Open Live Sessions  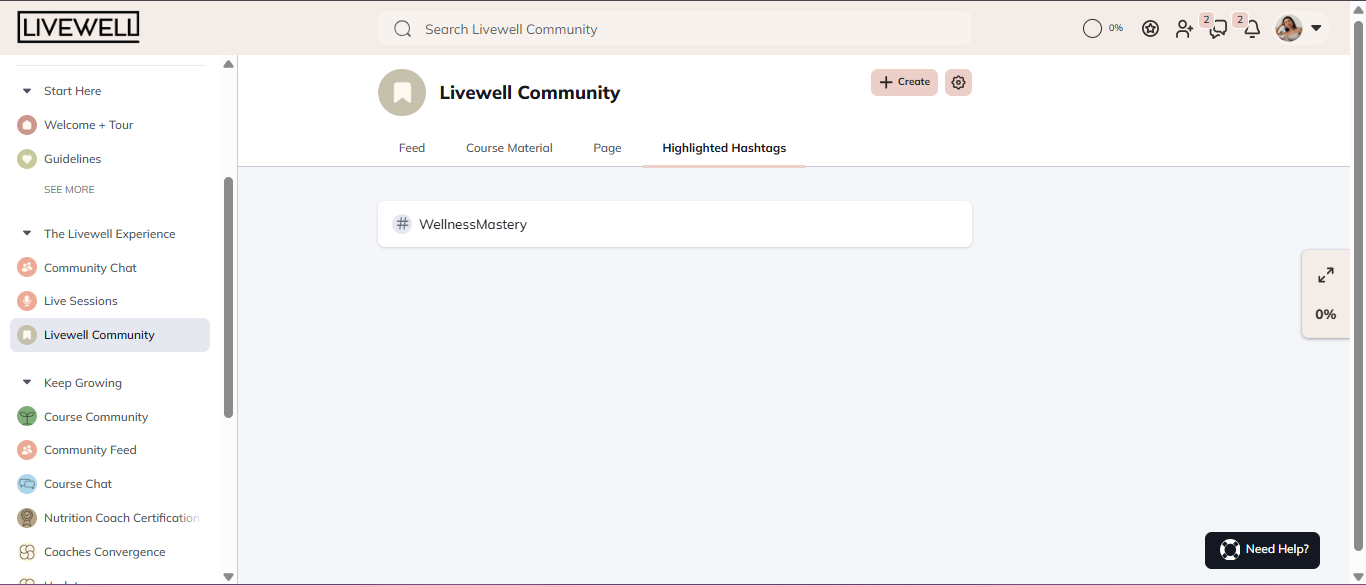[x=80, y=301]
